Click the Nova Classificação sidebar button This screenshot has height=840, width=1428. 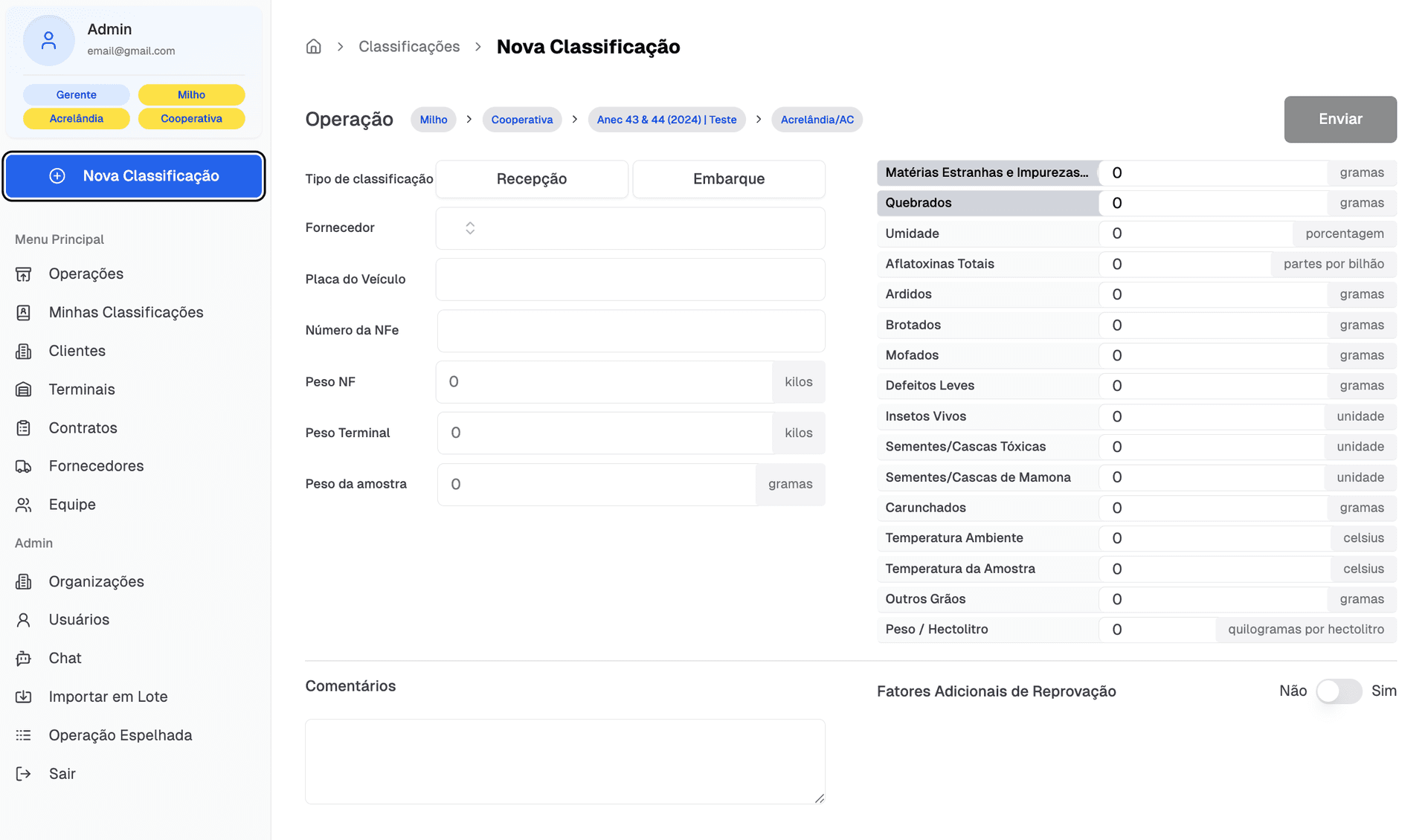[x=134, y=176]
